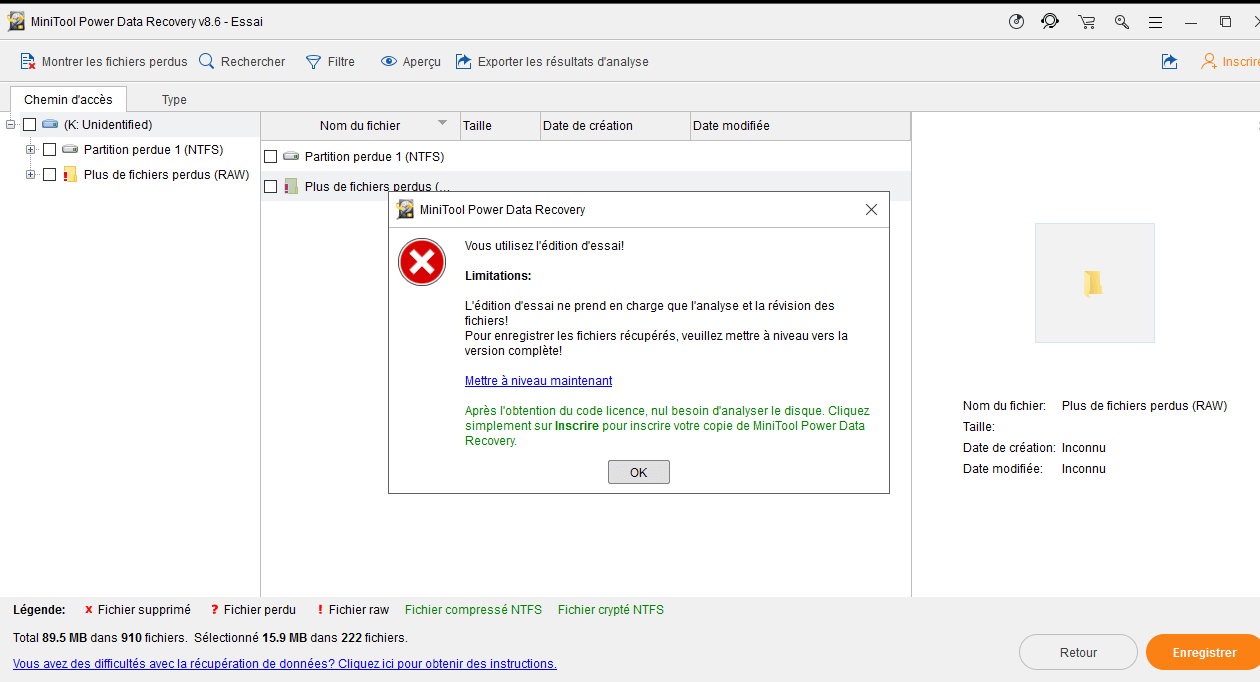Click the folder preview thumbnail
1260x682 pixels.
click(1094, 283)
